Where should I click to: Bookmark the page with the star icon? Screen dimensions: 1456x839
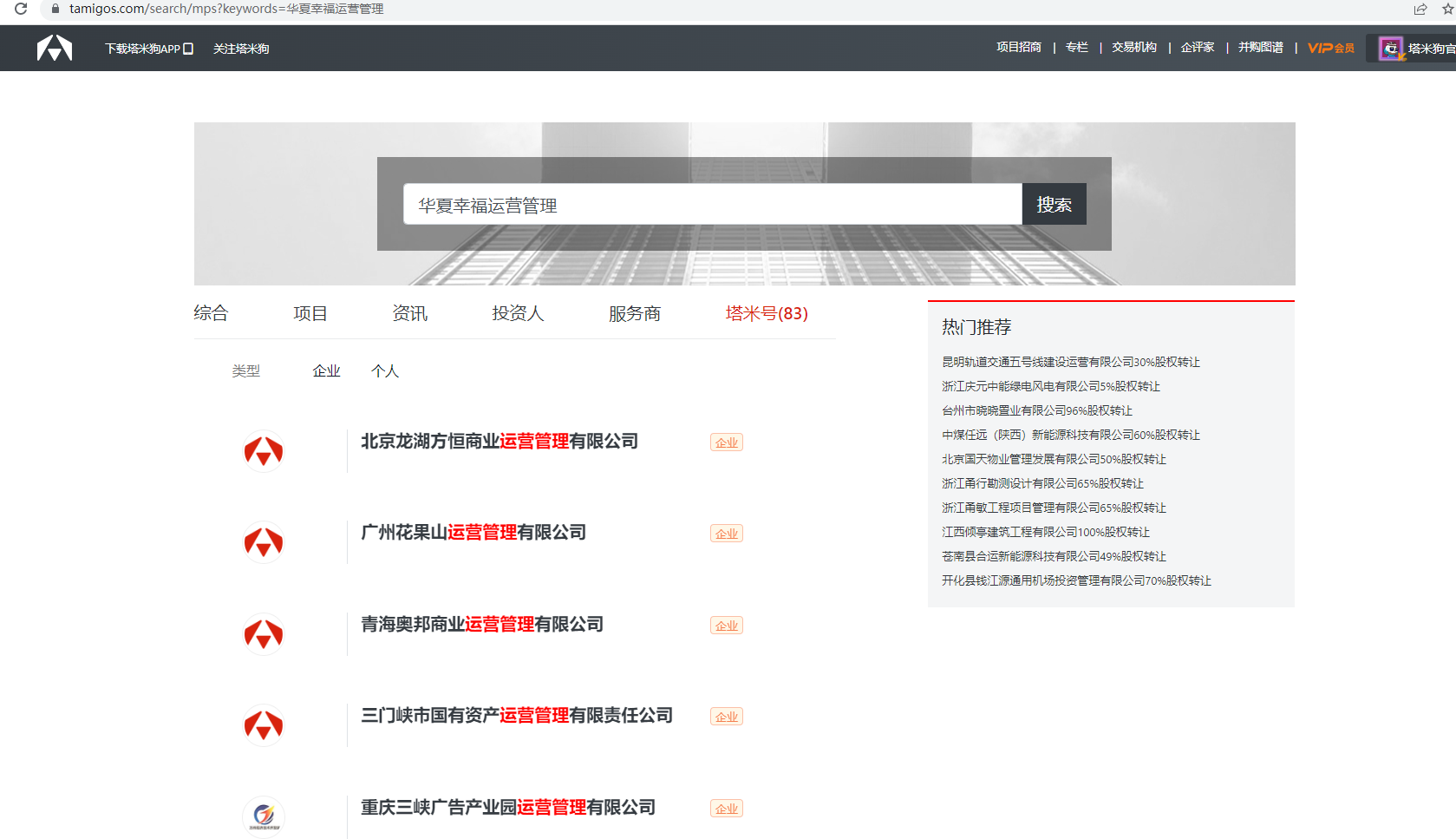(x=1447, y=10)
